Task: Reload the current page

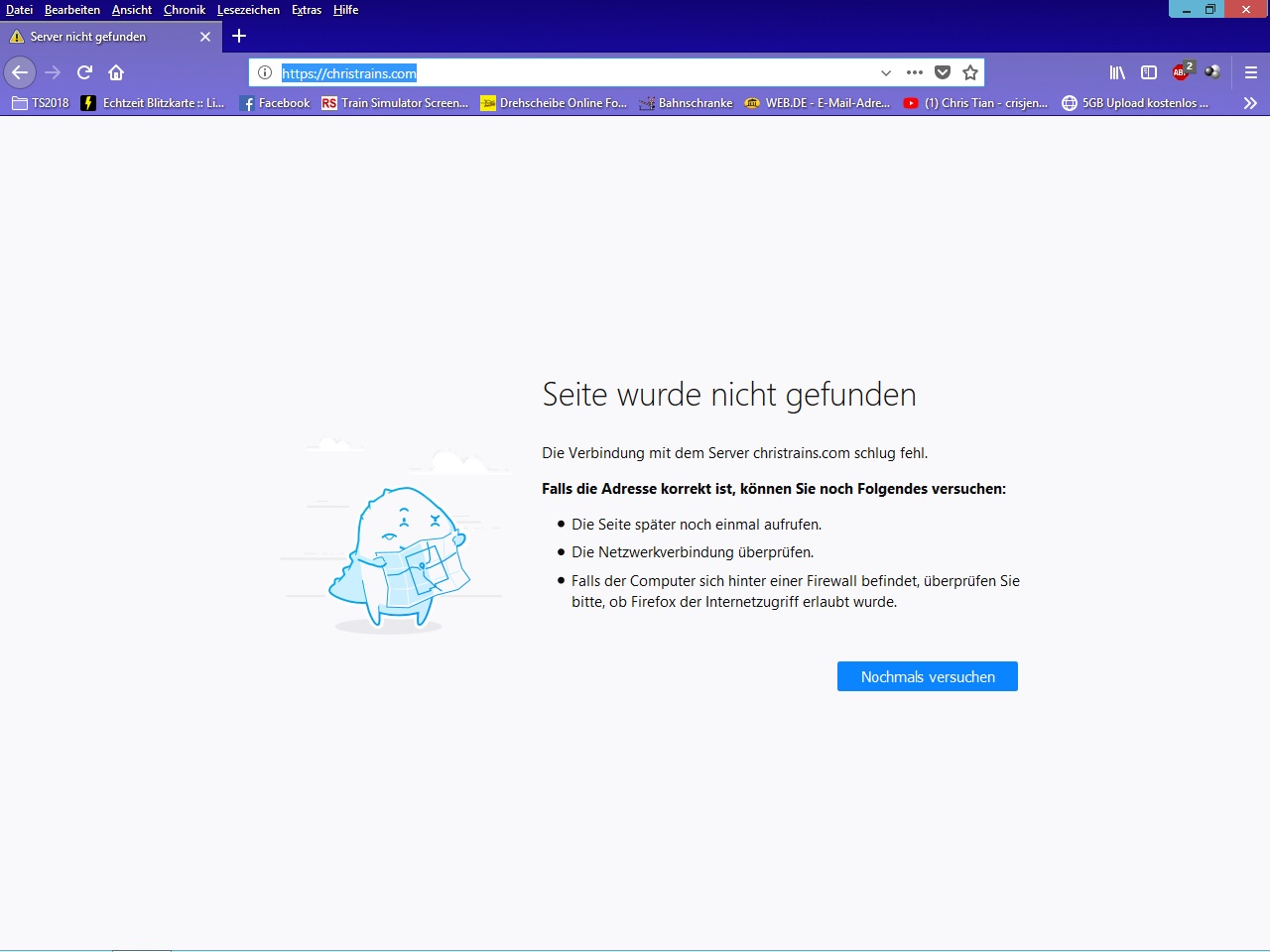Action: click(x=84, y=72)
